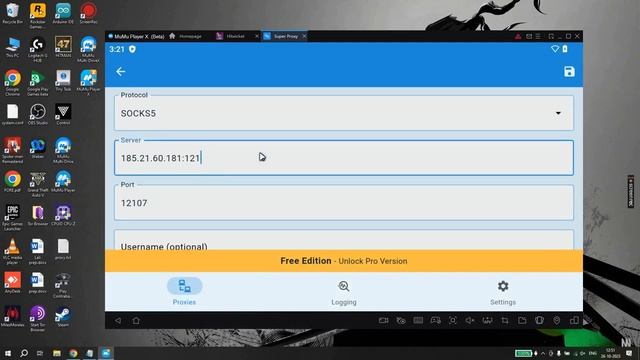Switch to the Proxies tab
The width and height of the screenshot is (640, 360).
tap(184, 291)
